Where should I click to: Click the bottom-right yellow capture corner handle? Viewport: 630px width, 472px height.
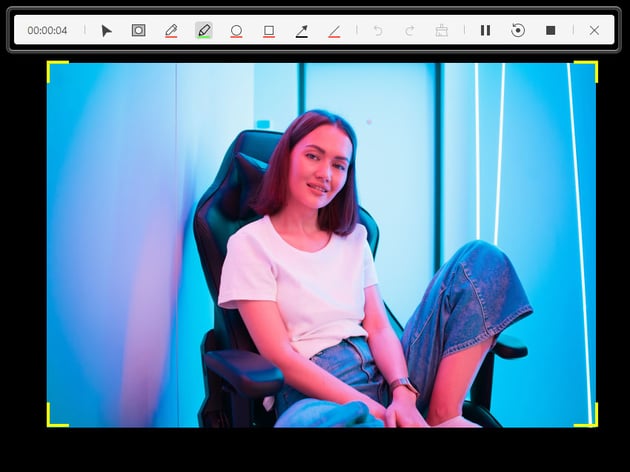[587, 416]
